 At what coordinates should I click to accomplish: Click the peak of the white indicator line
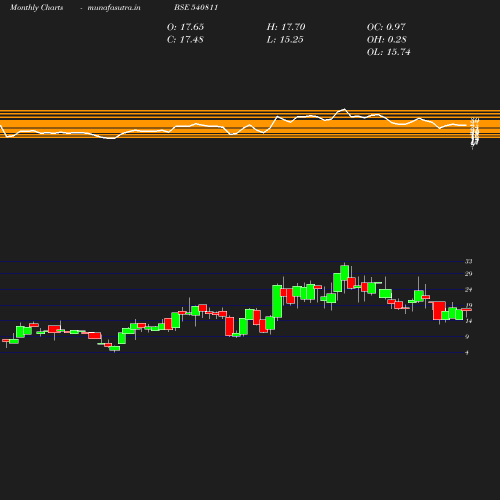pos(344,109)
